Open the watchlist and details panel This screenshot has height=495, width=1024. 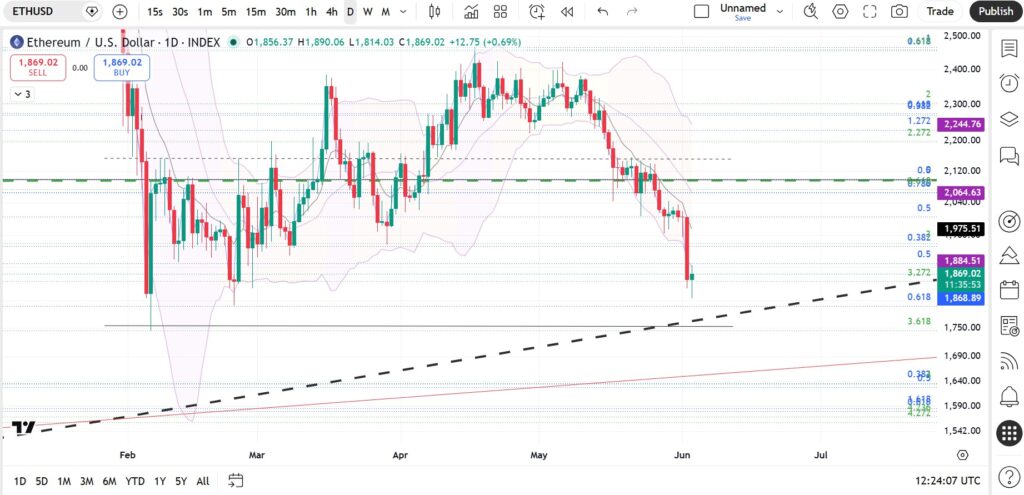point(1009,48)
